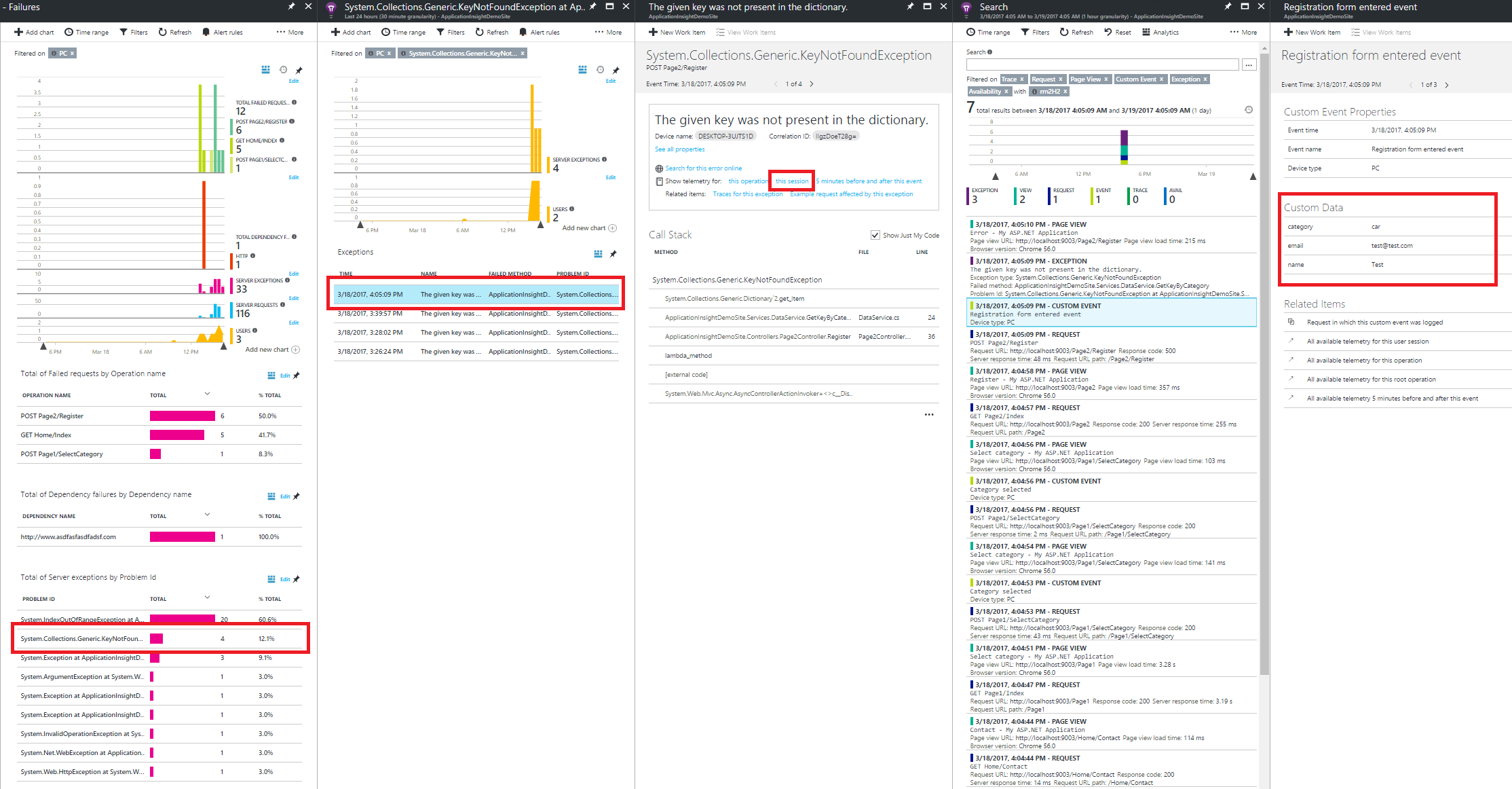1512x789 pixels.
Task: Click info icon next to SERVER EXCEPTIONS 4
Action: coord(604,160)
